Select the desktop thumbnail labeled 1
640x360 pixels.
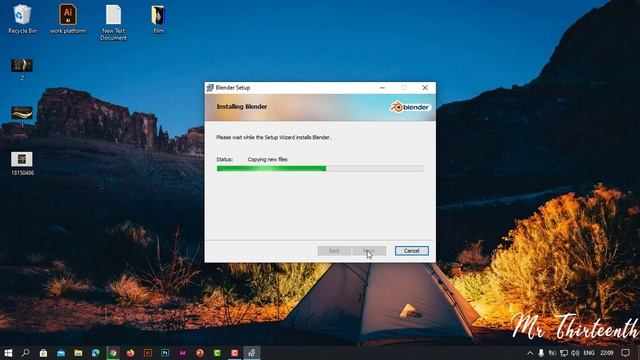click(22, 117)
